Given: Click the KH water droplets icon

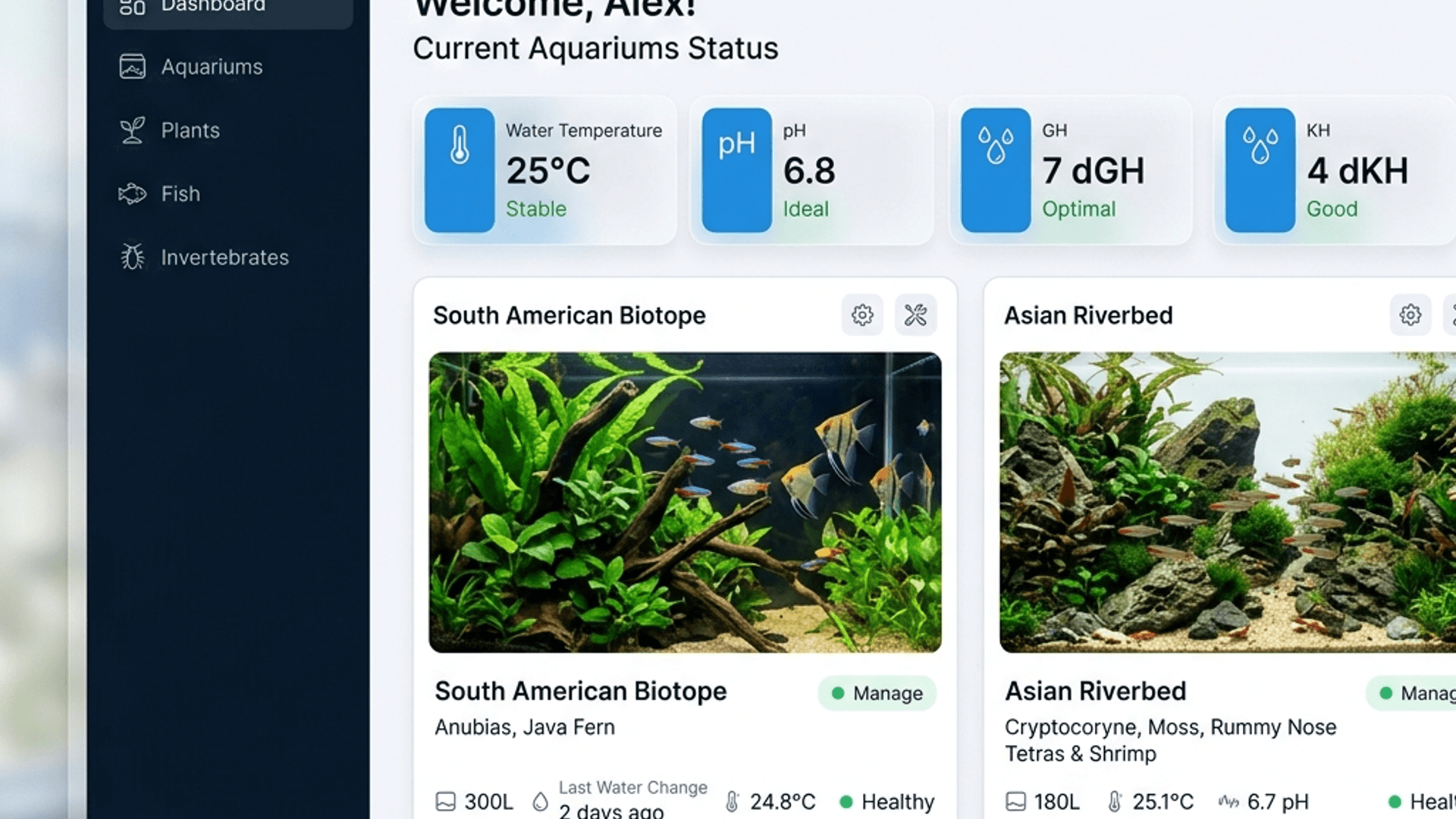Looking at the screenshot, I should coord(1260,170).
